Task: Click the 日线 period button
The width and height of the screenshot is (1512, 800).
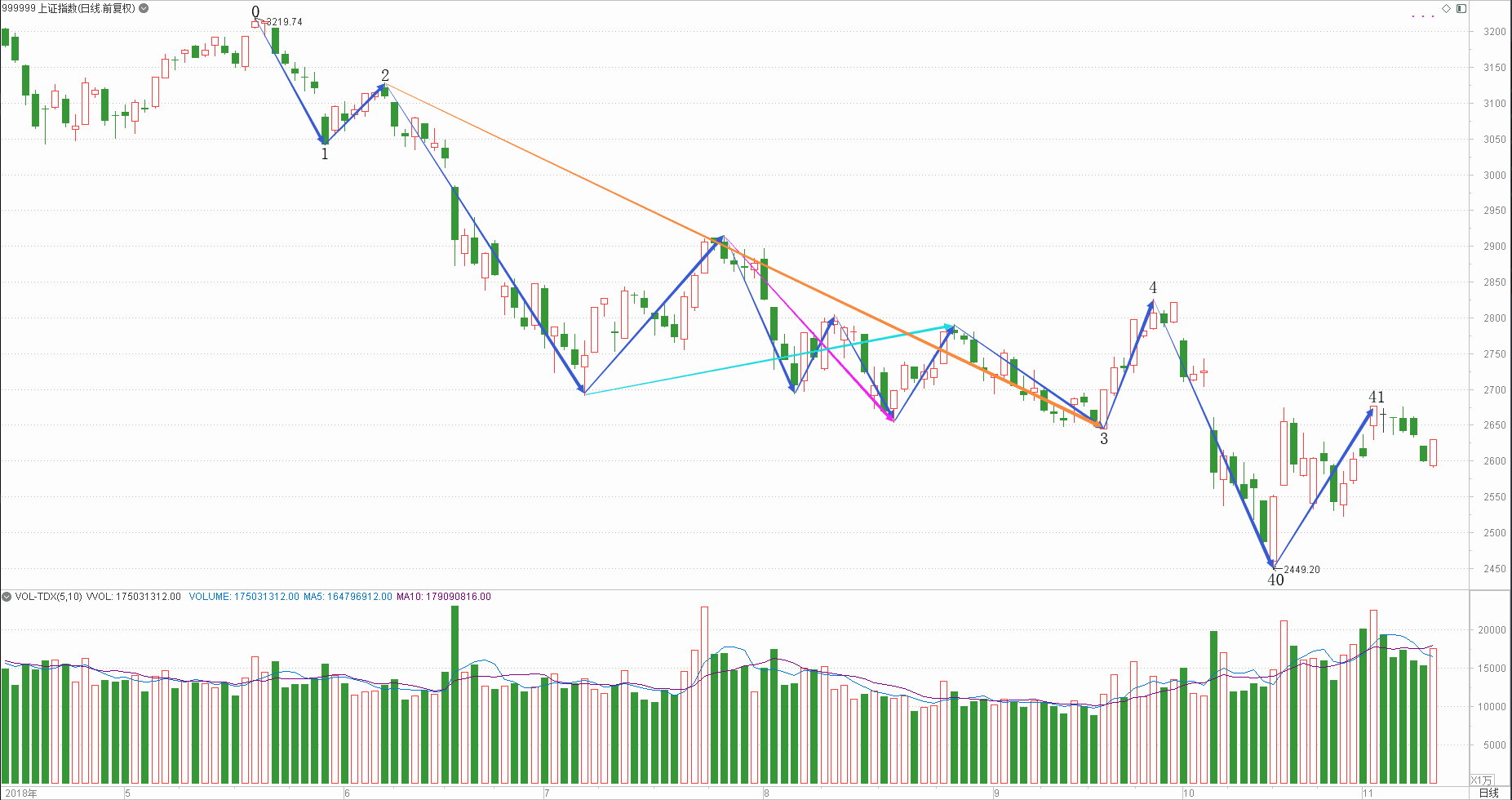Action: (1489, 793)
